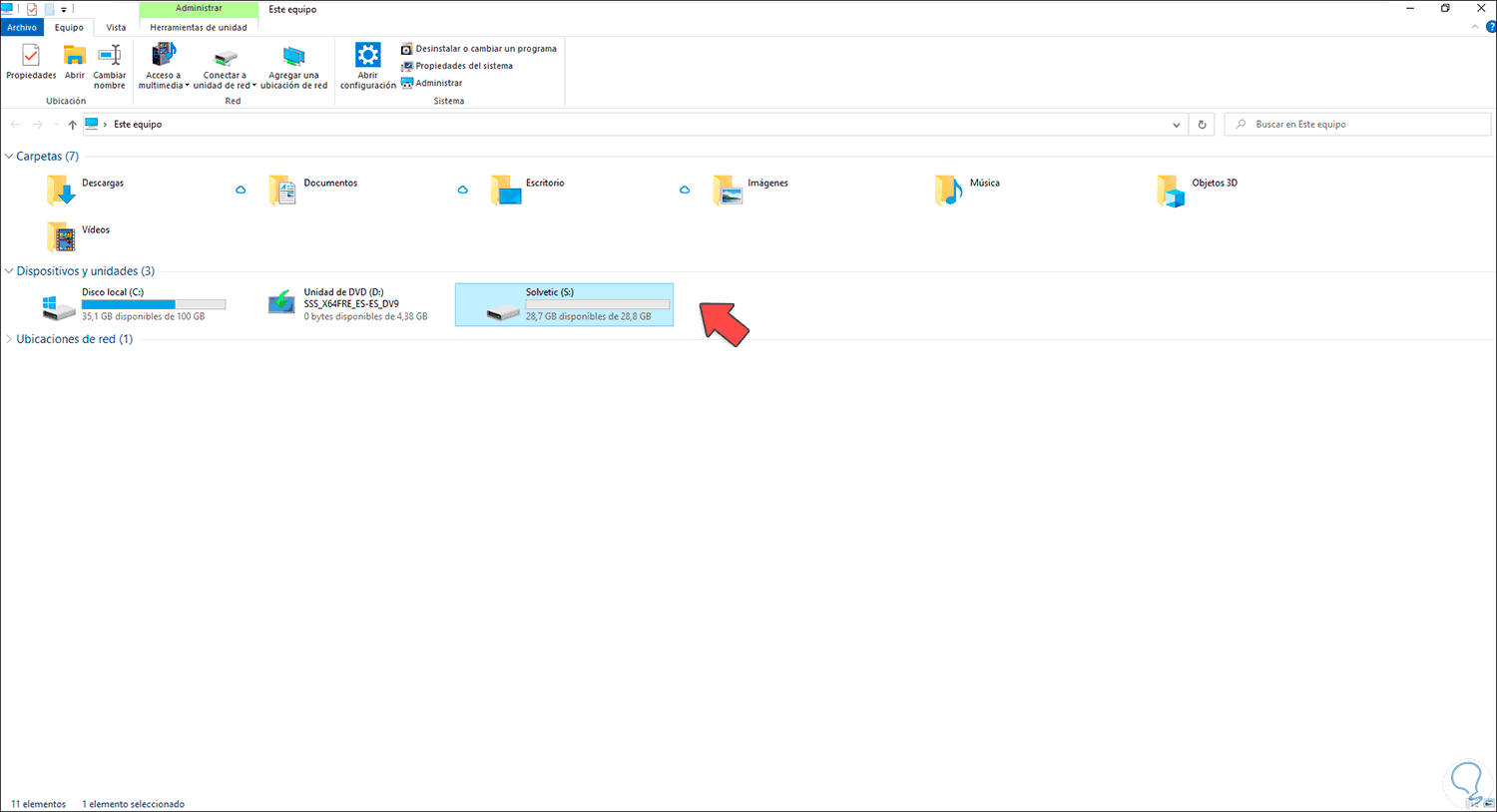Open the Herramientas de unidad tab

[x=199, y=28]
